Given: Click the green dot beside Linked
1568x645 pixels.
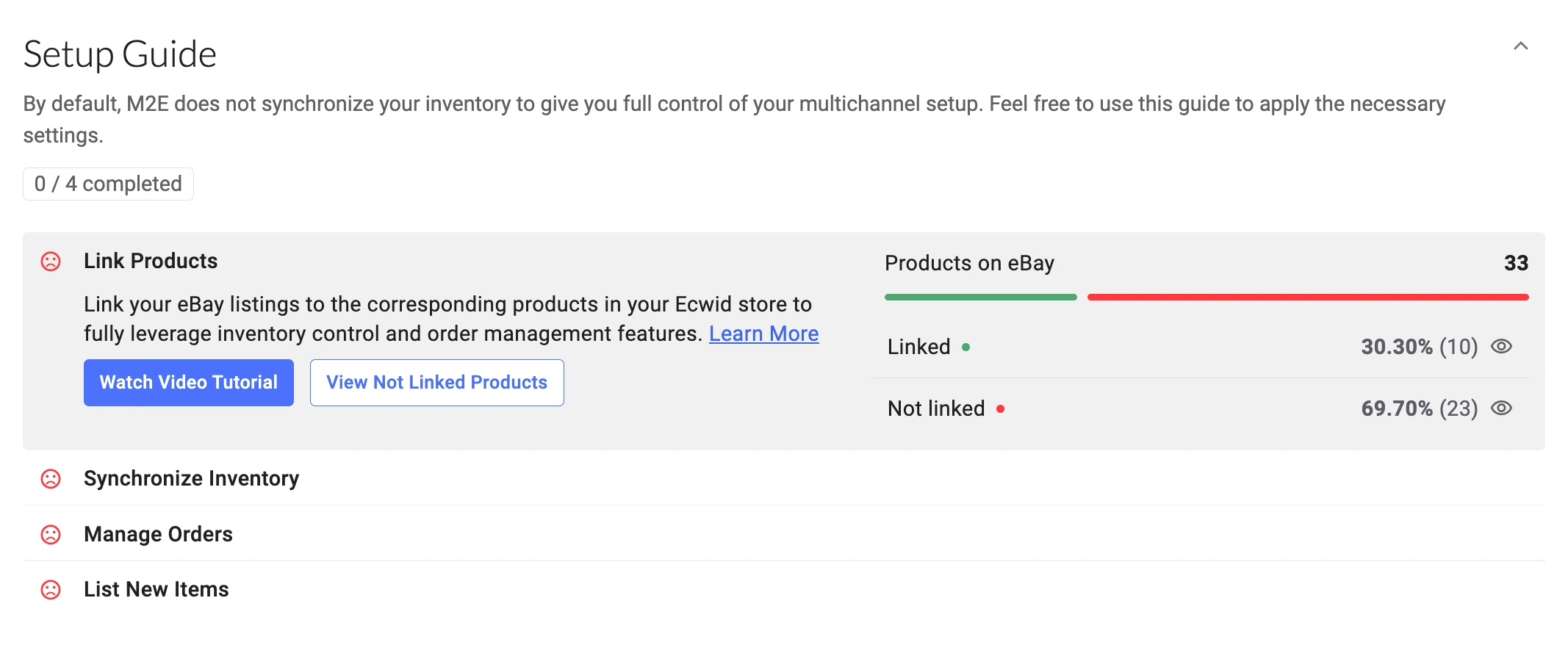Looking at the screenshot, I should [966, 346].
